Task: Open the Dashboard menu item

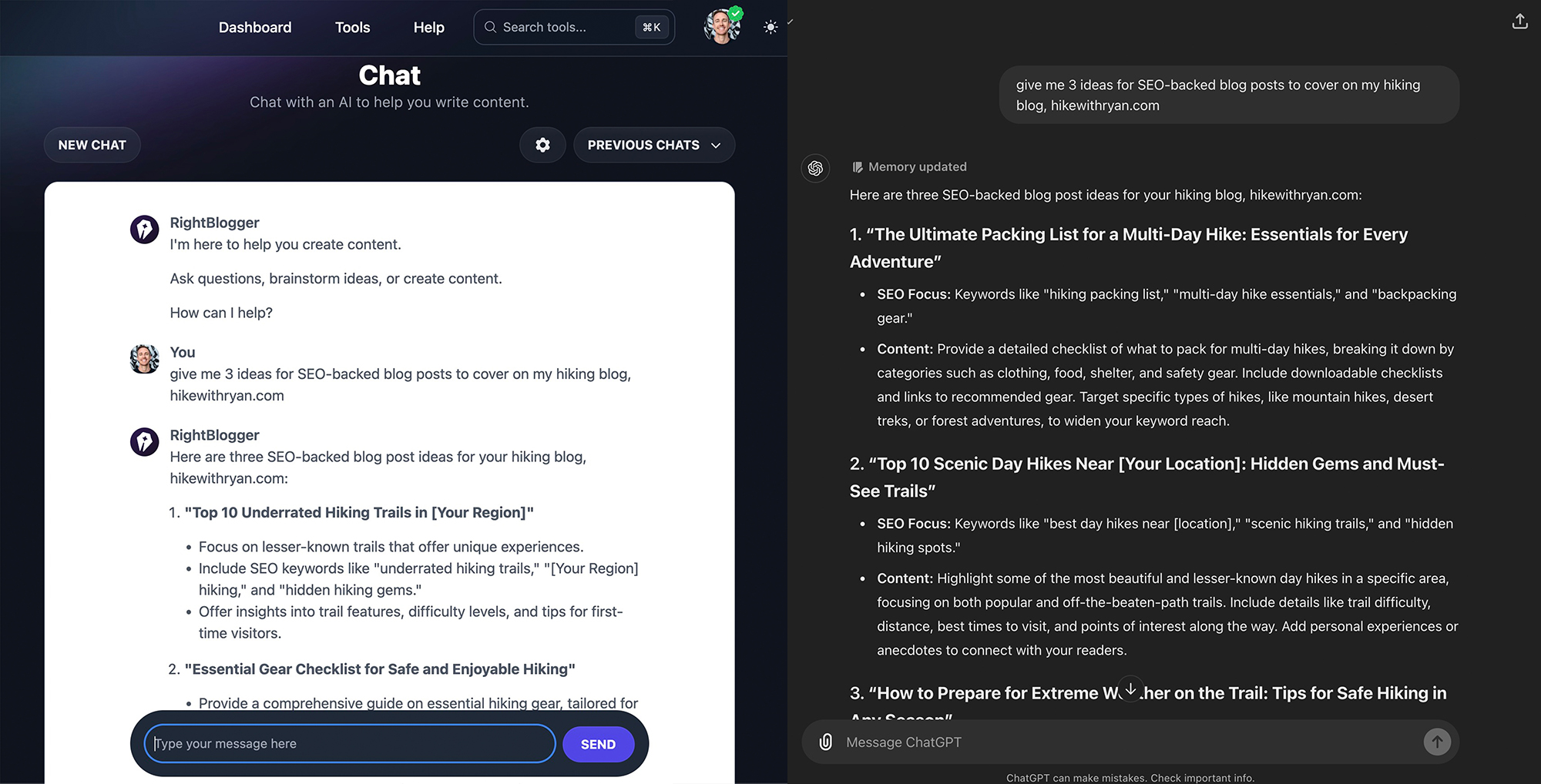Action: pyautogui.click(x=255, y=27)
